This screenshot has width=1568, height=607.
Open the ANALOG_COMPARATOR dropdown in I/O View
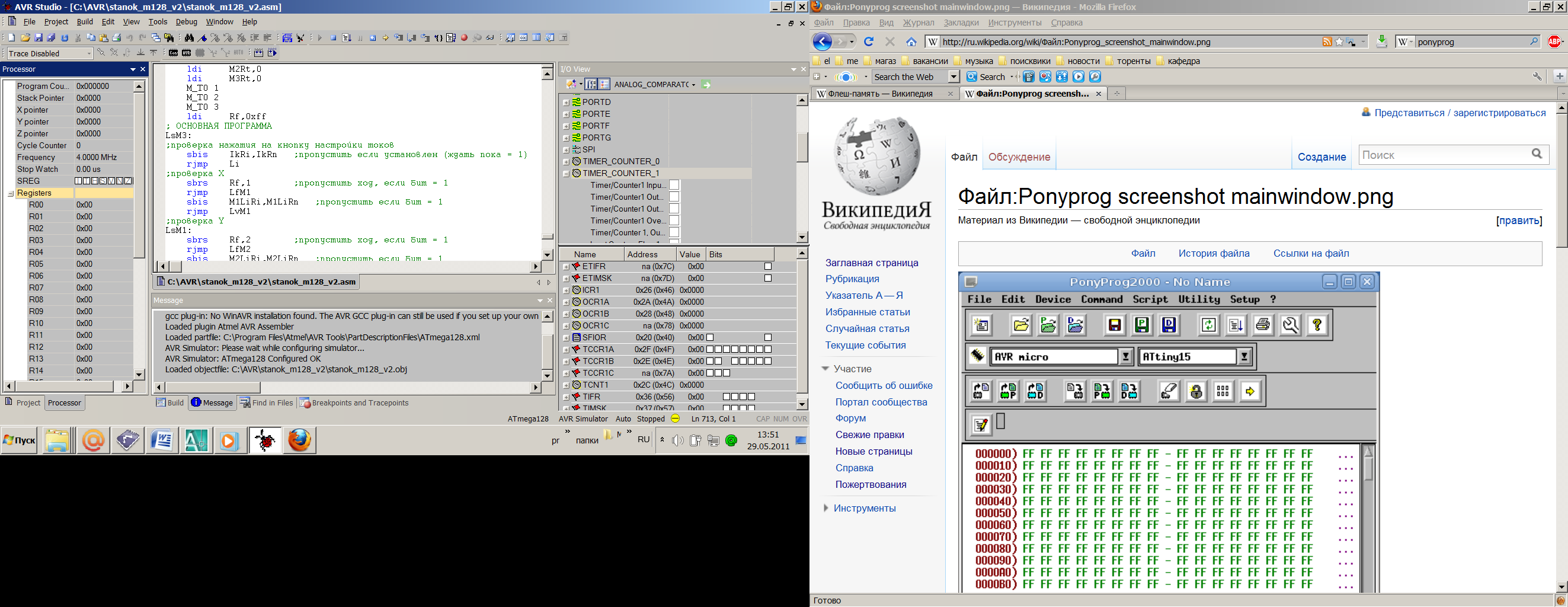pyautogui.click(x=693, y=85)
